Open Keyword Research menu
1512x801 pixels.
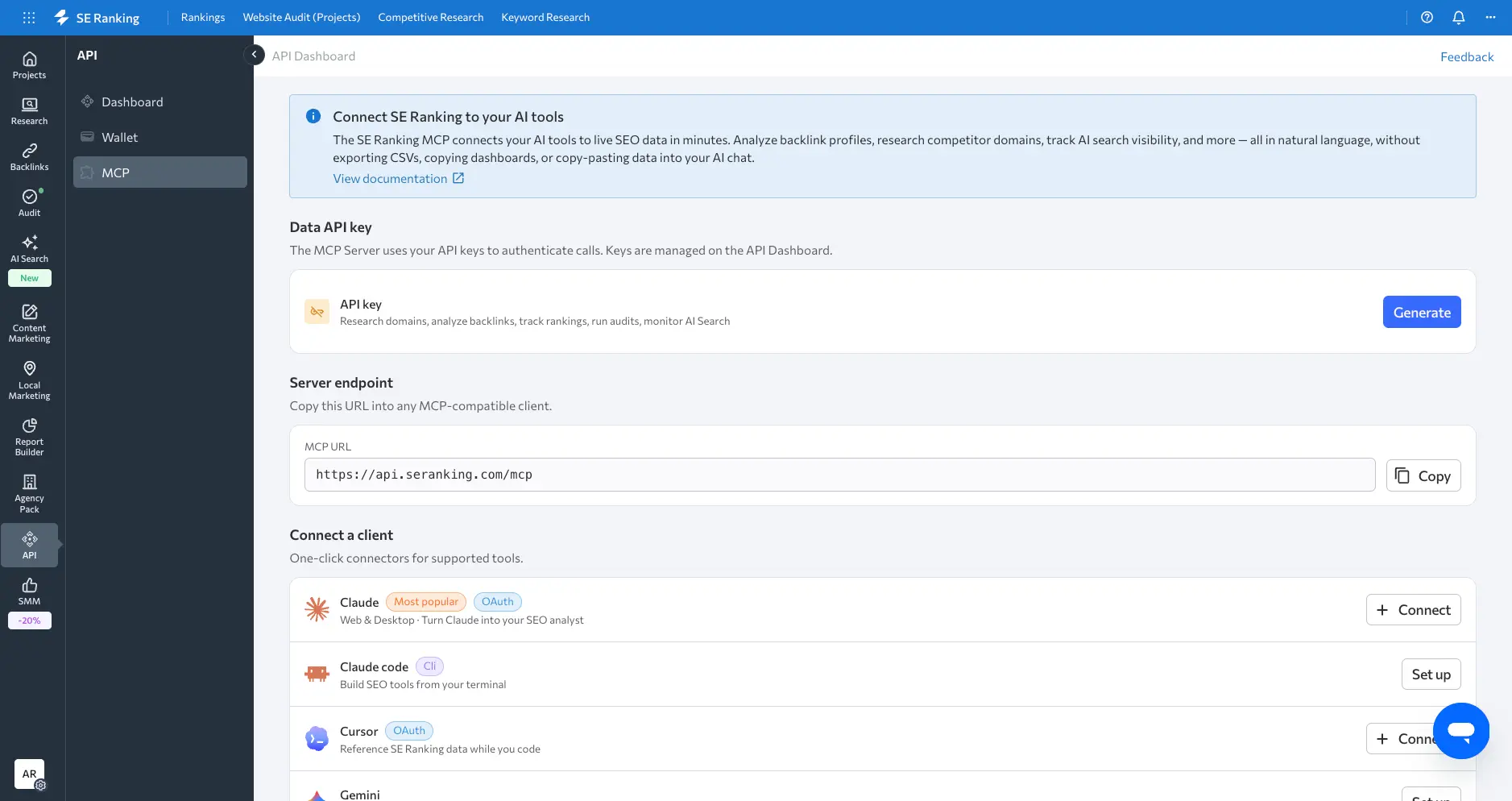click(x=545, y=17)
